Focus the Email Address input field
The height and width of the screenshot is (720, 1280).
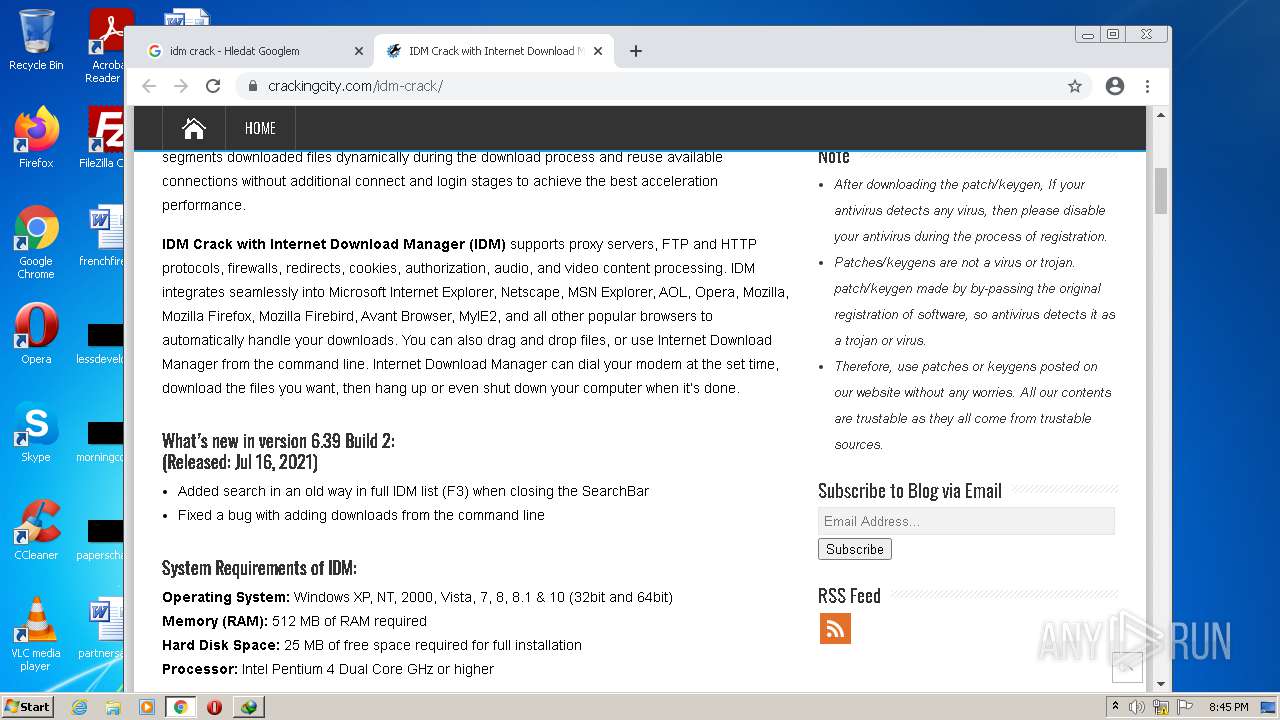(x=966, y=521)
